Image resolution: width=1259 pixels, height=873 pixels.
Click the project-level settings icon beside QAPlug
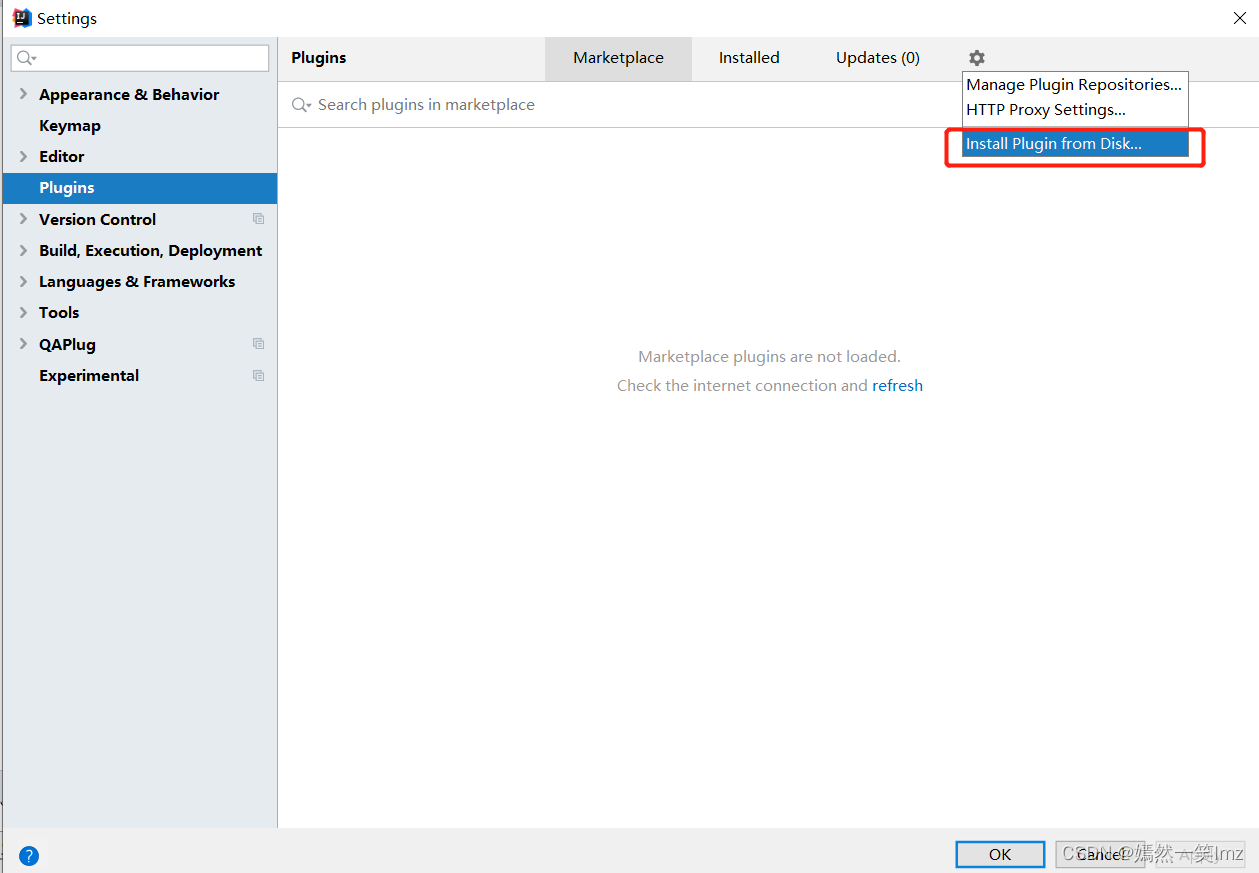(x=258, y=343)
